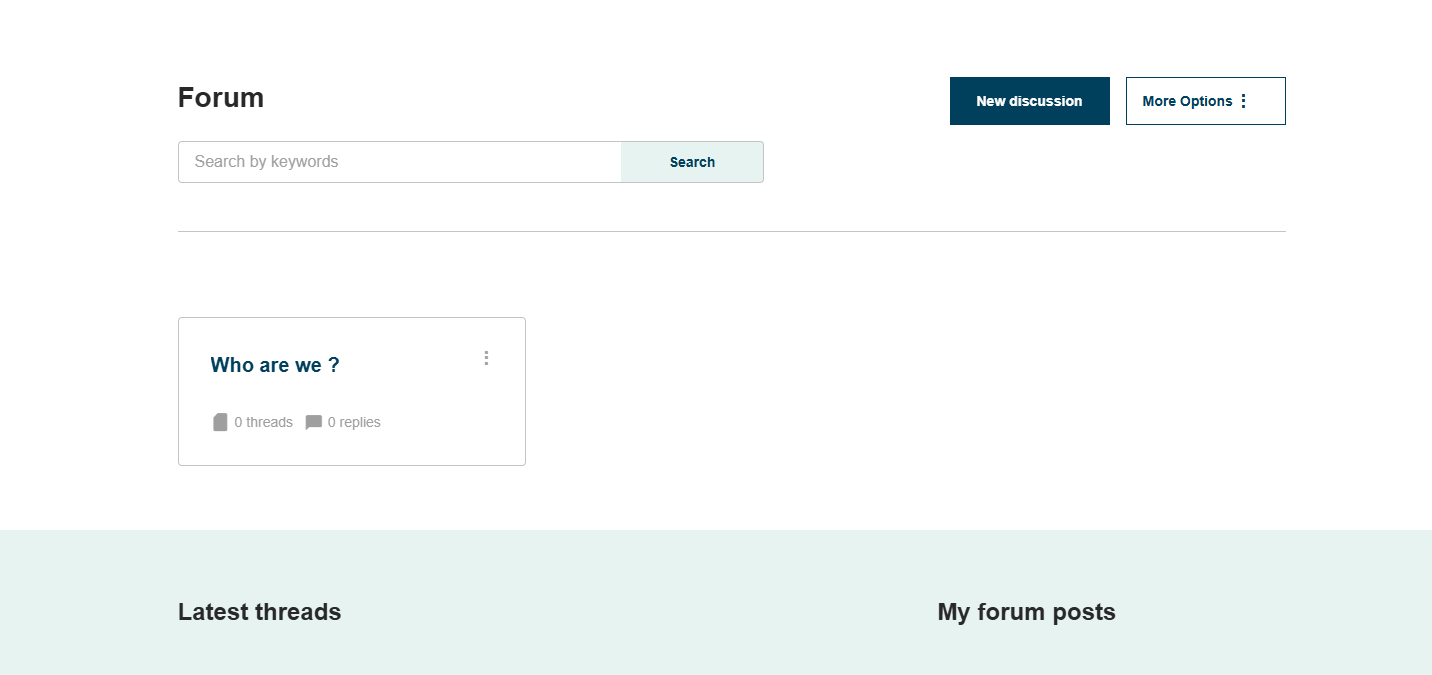Click the Forum page heading
This screenshot has width=1432, height=675.
coord(221,98)
